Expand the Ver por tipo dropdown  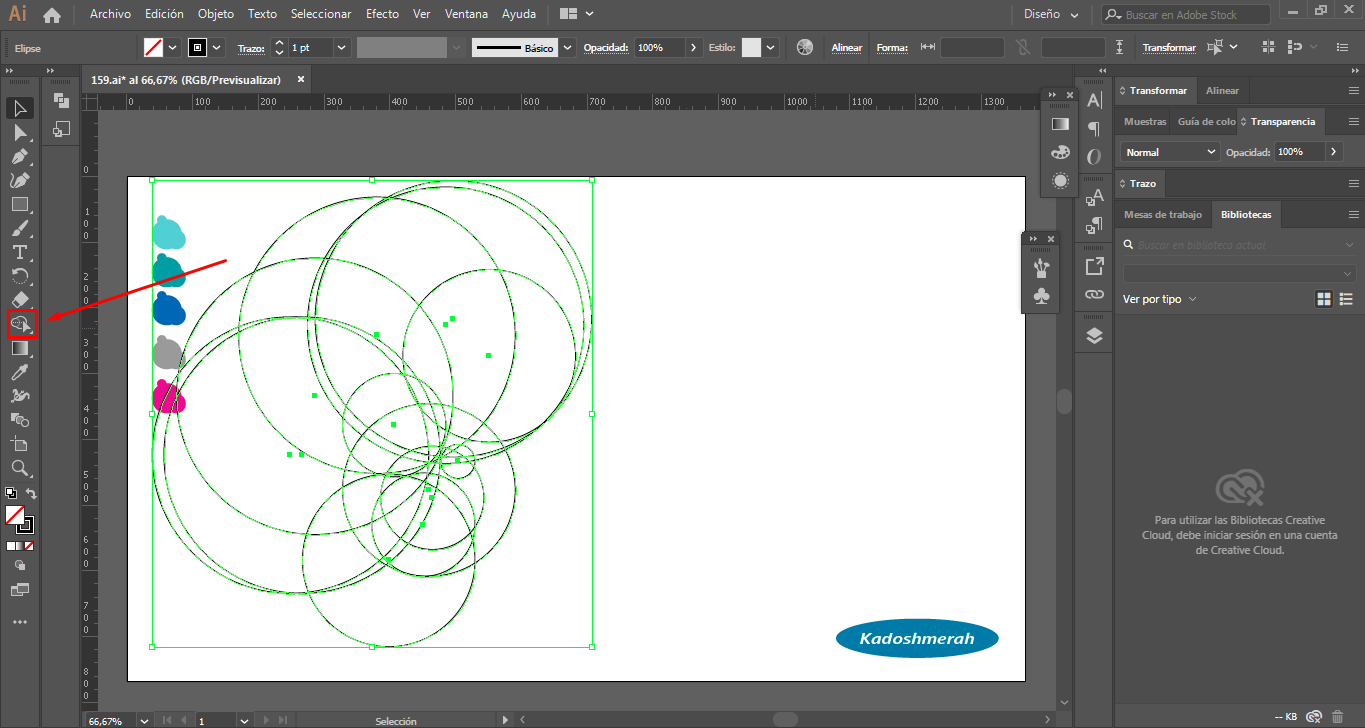pyautogui.click(x=1160, y=299)
